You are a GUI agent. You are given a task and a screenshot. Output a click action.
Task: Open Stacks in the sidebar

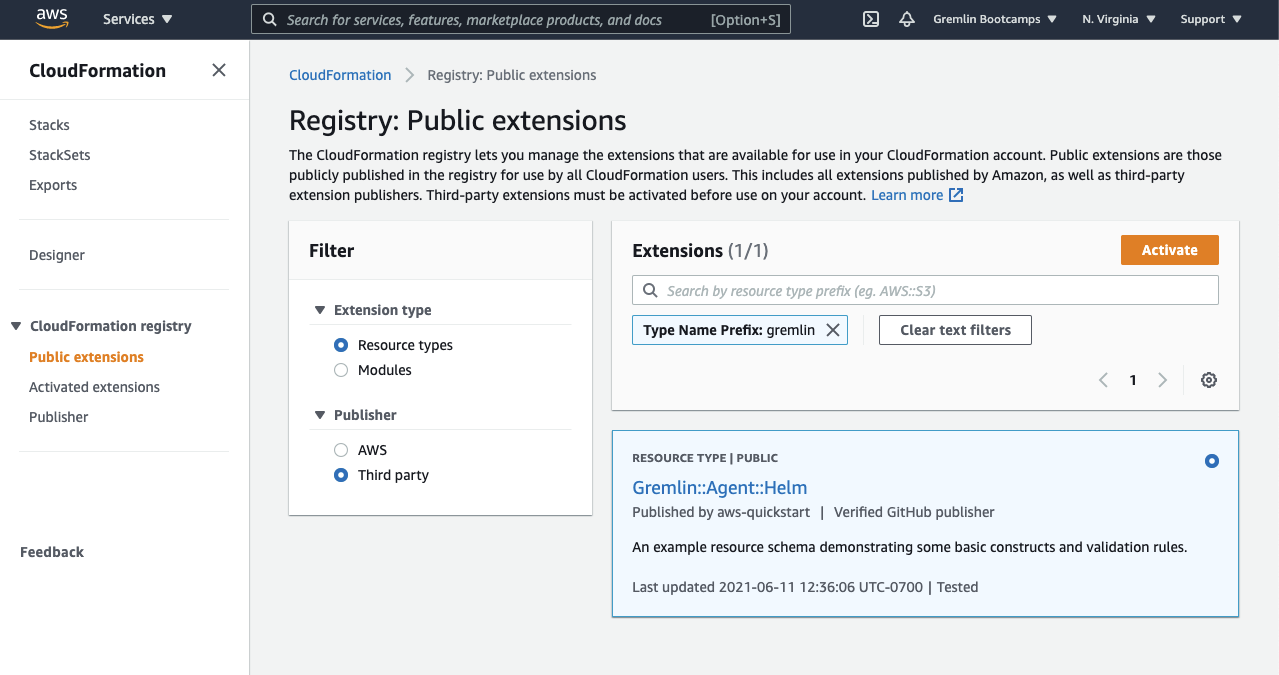tap(49, 125)
